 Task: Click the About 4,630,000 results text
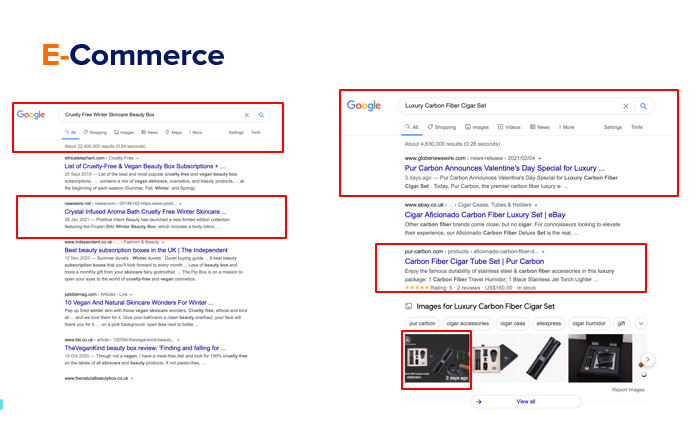(x=452, y=144)
